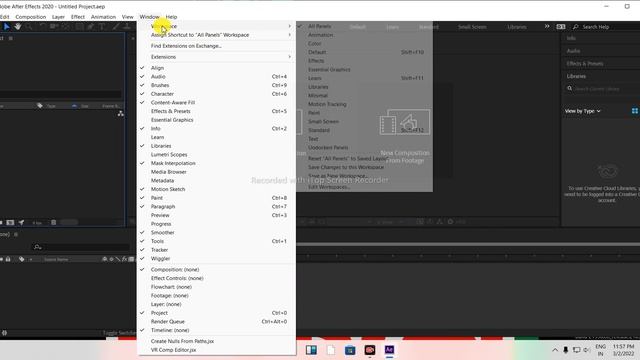640x360 pixels.
Task: Expand Assign Shortcut to All Panels Workspace submenu
Action: click(x=216, y=35)
